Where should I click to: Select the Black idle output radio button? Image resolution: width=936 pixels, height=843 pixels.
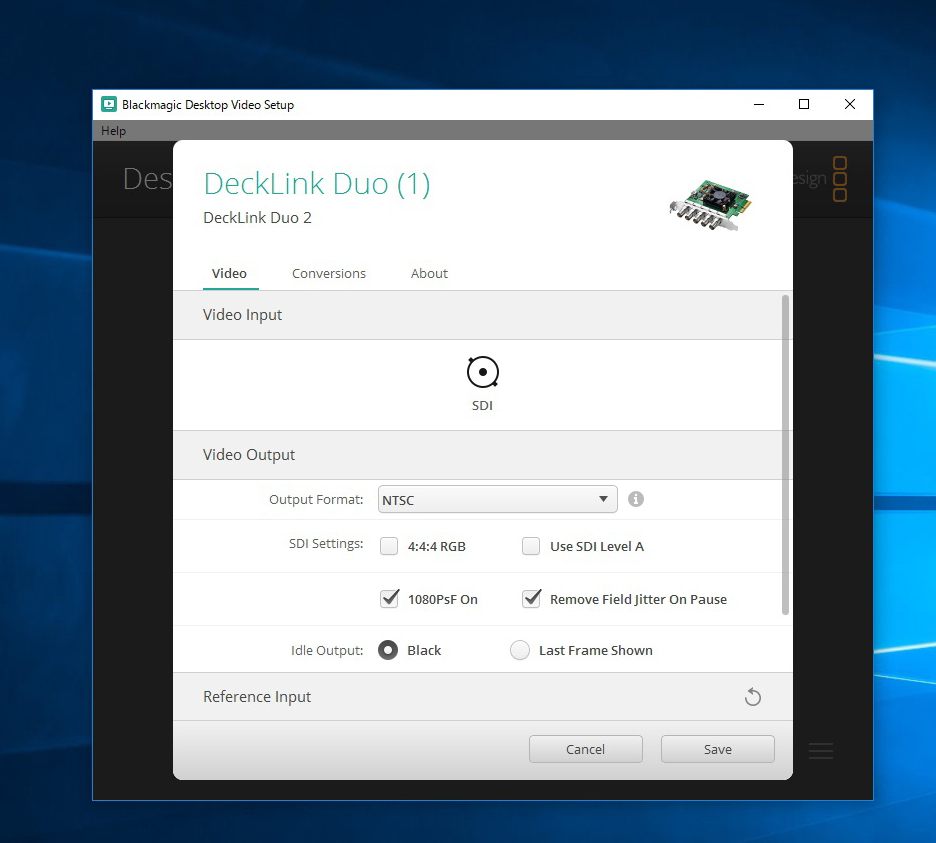tap(388, 650)
